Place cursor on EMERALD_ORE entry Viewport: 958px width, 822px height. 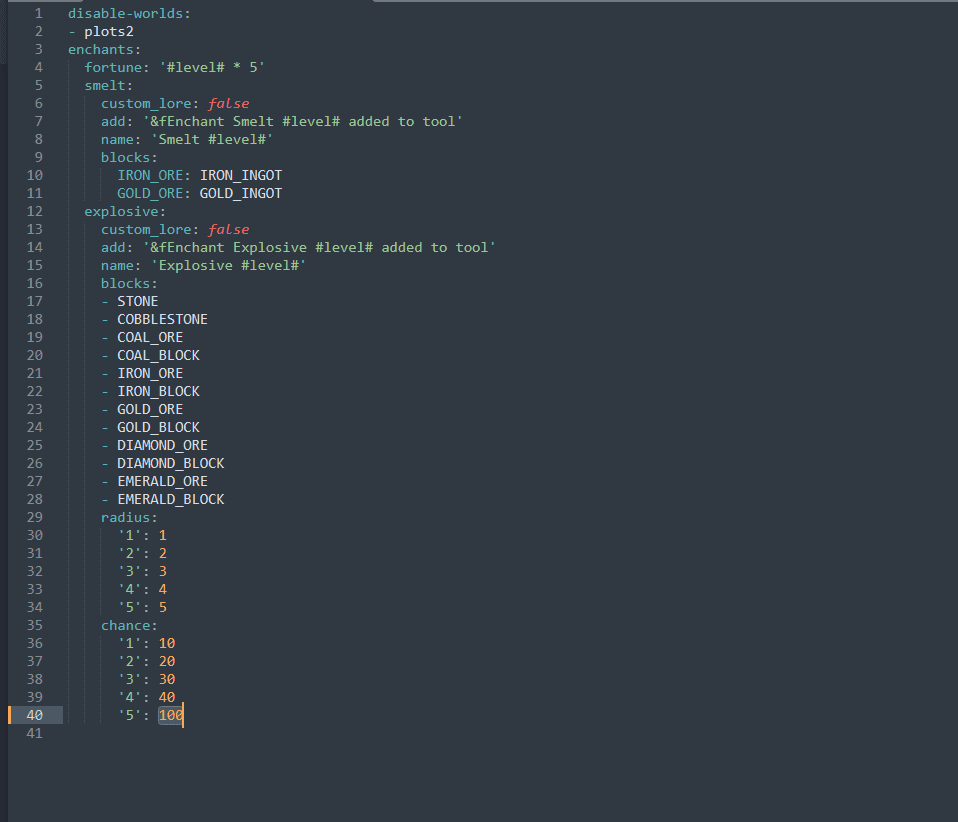pyautogui.click(x=162, y=481)
